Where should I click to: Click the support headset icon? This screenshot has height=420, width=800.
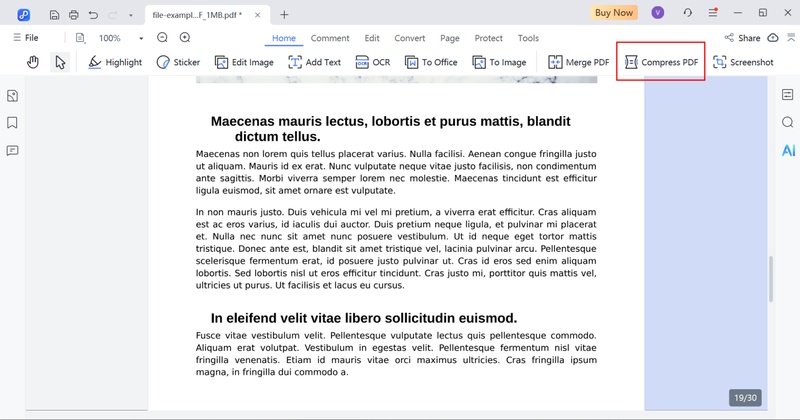pos(687,13)
